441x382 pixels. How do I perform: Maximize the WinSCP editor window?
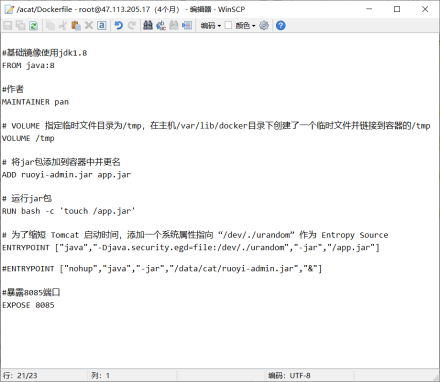pyautogui.click(x=397, y=9)
